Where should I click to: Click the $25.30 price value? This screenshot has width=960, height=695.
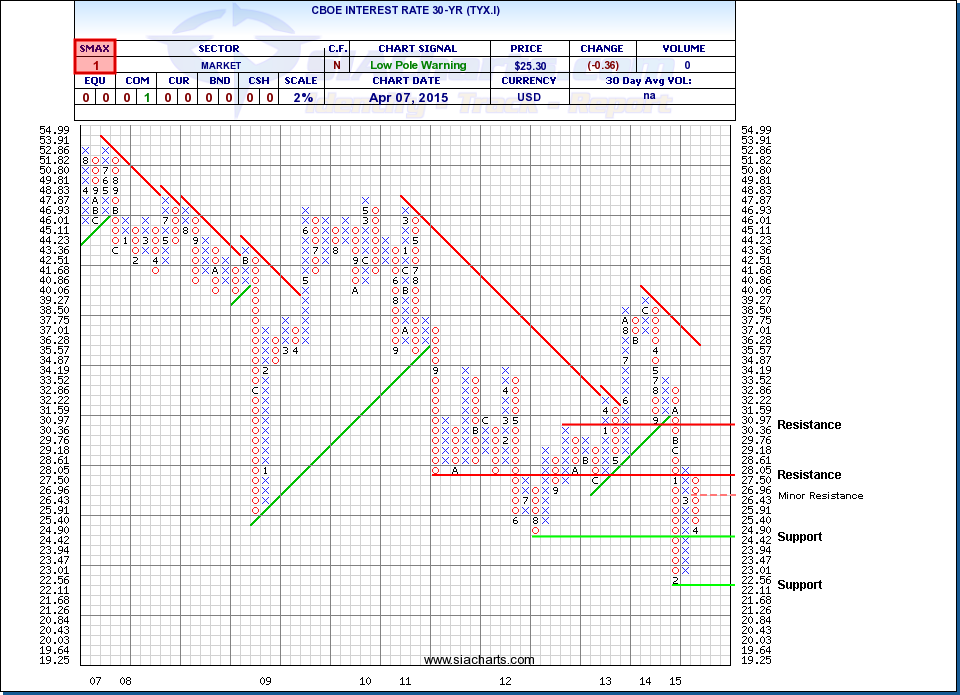[528, 64]
